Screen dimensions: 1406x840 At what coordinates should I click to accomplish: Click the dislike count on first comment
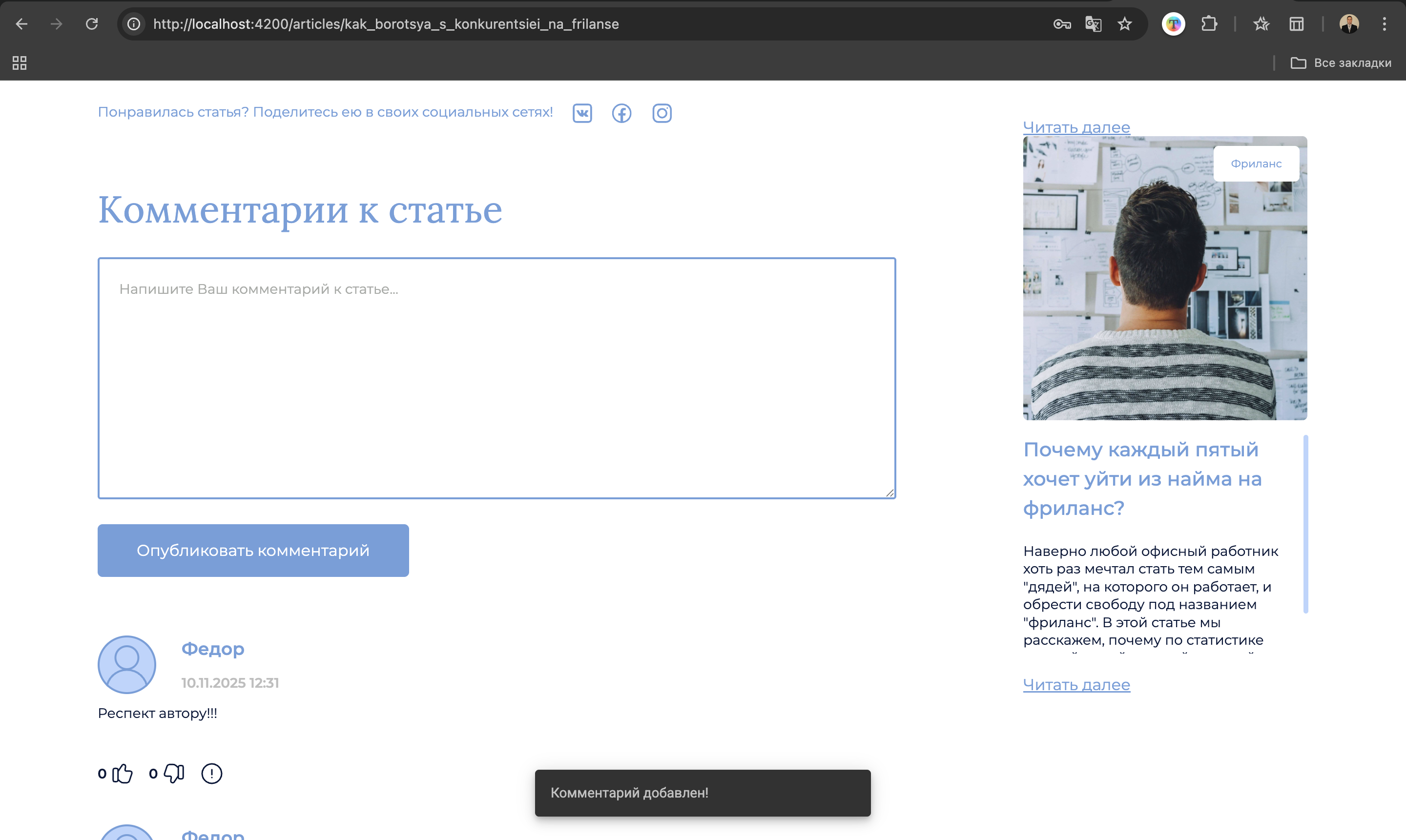pos(153,773)
